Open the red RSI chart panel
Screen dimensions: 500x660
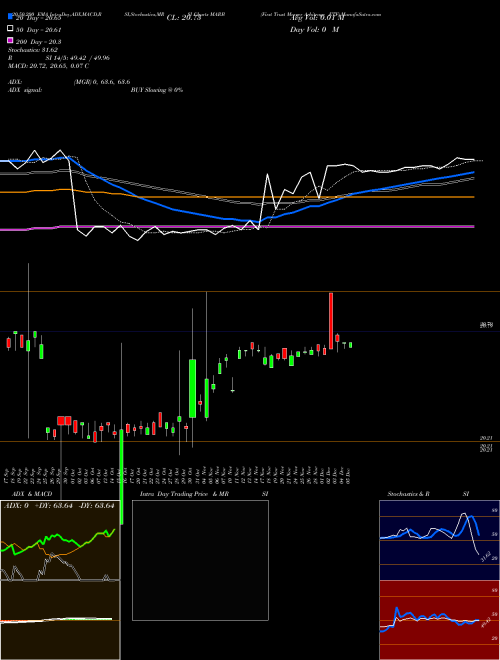pos(439,620)
